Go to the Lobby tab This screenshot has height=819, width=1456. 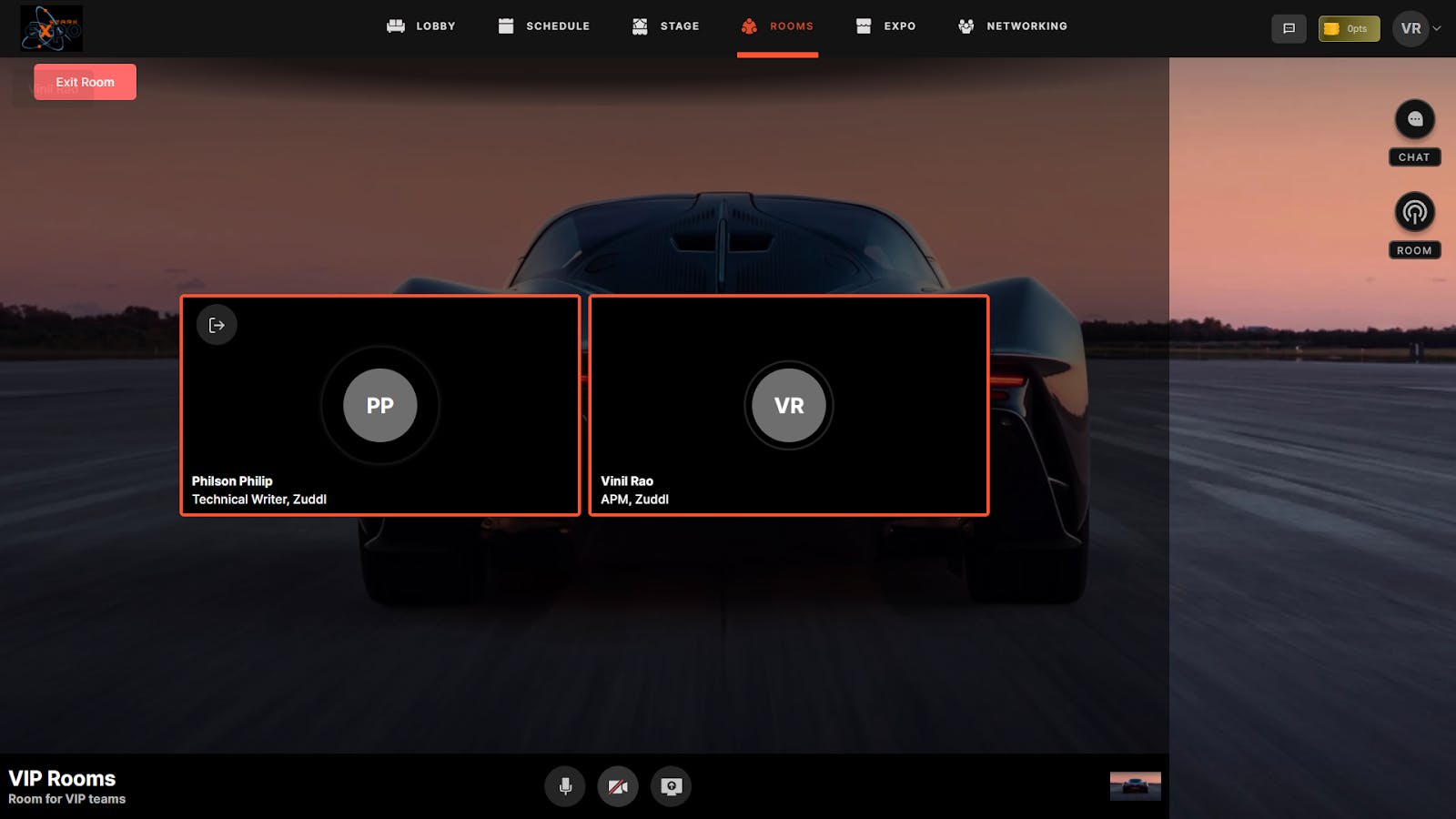[x=420, y=26]
